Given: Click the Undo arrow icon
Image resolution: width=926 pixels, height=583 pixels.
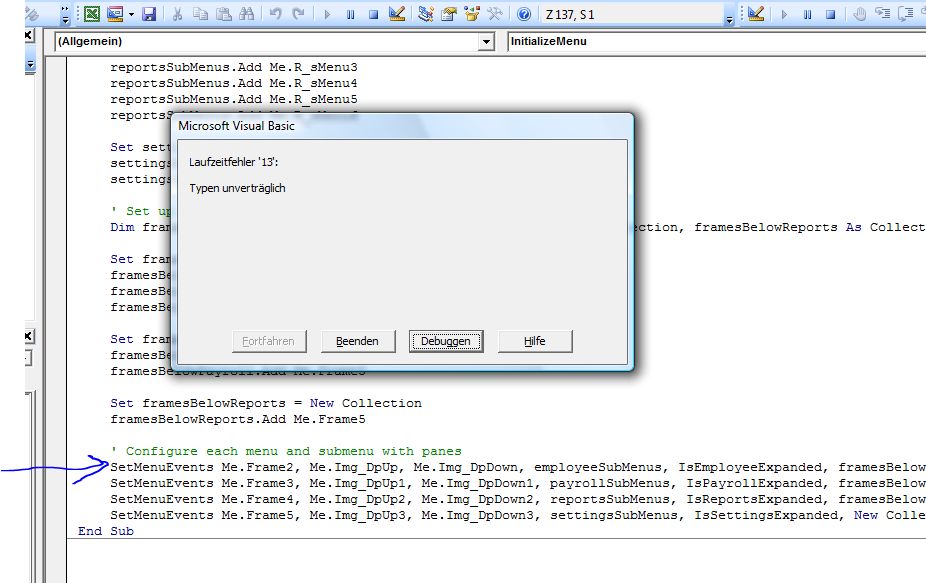Looking at the screenshot, I should click(x=276, y=14).
